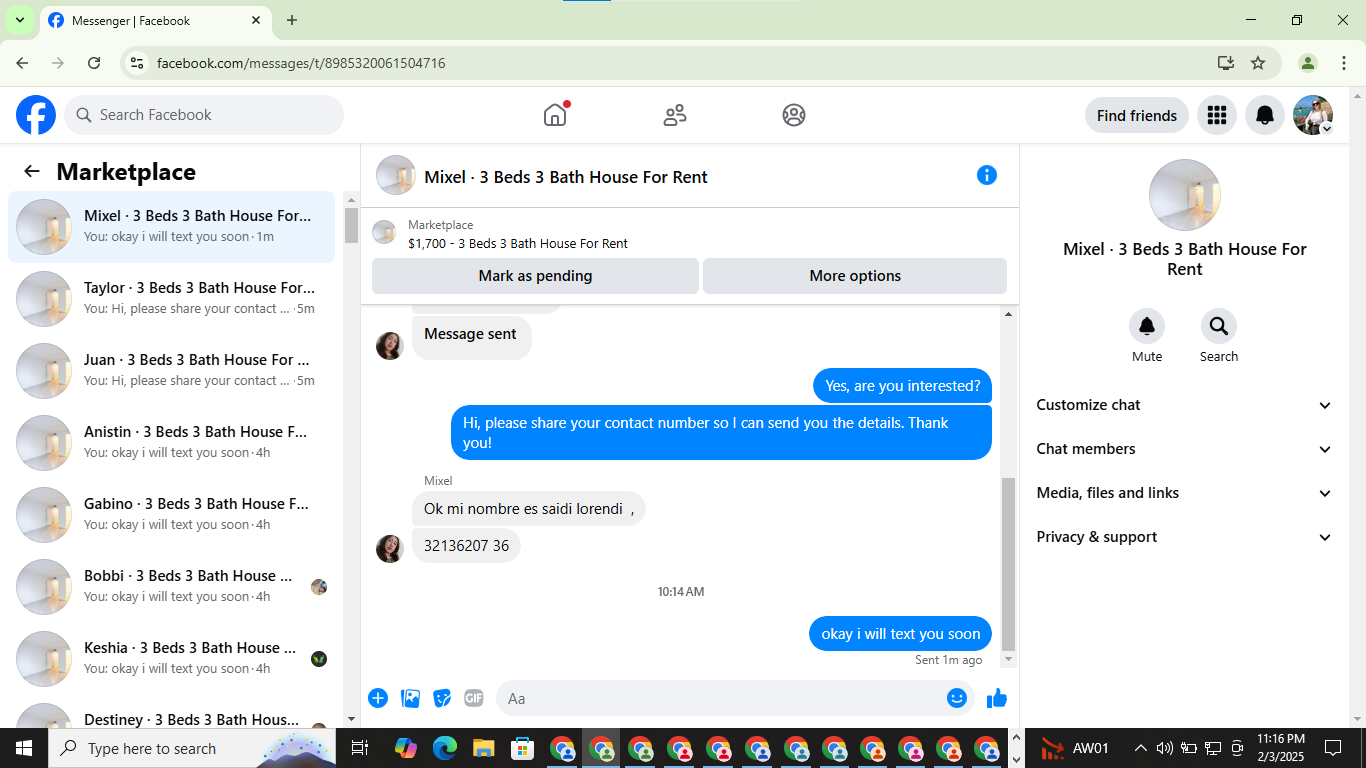Open the $1,700 Marketplace listing link
This screenshot has height=768, width=1366.
point(518,243)
